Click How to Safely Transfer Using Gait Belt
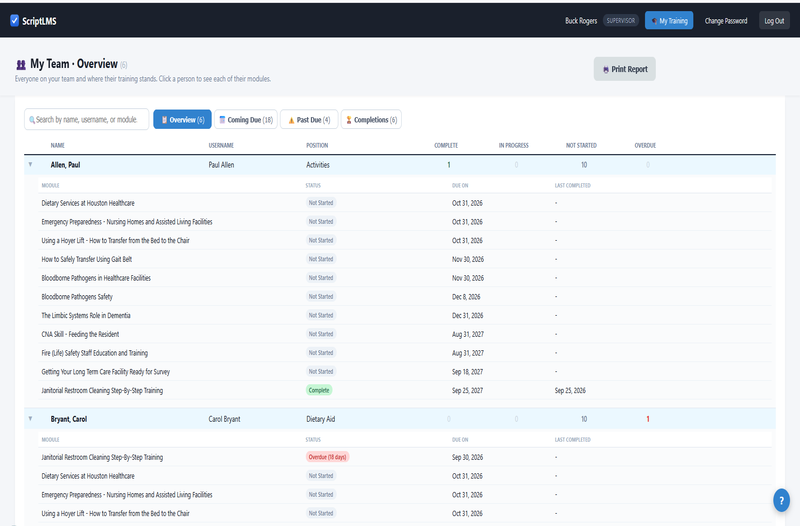 (x=87, y=259)
